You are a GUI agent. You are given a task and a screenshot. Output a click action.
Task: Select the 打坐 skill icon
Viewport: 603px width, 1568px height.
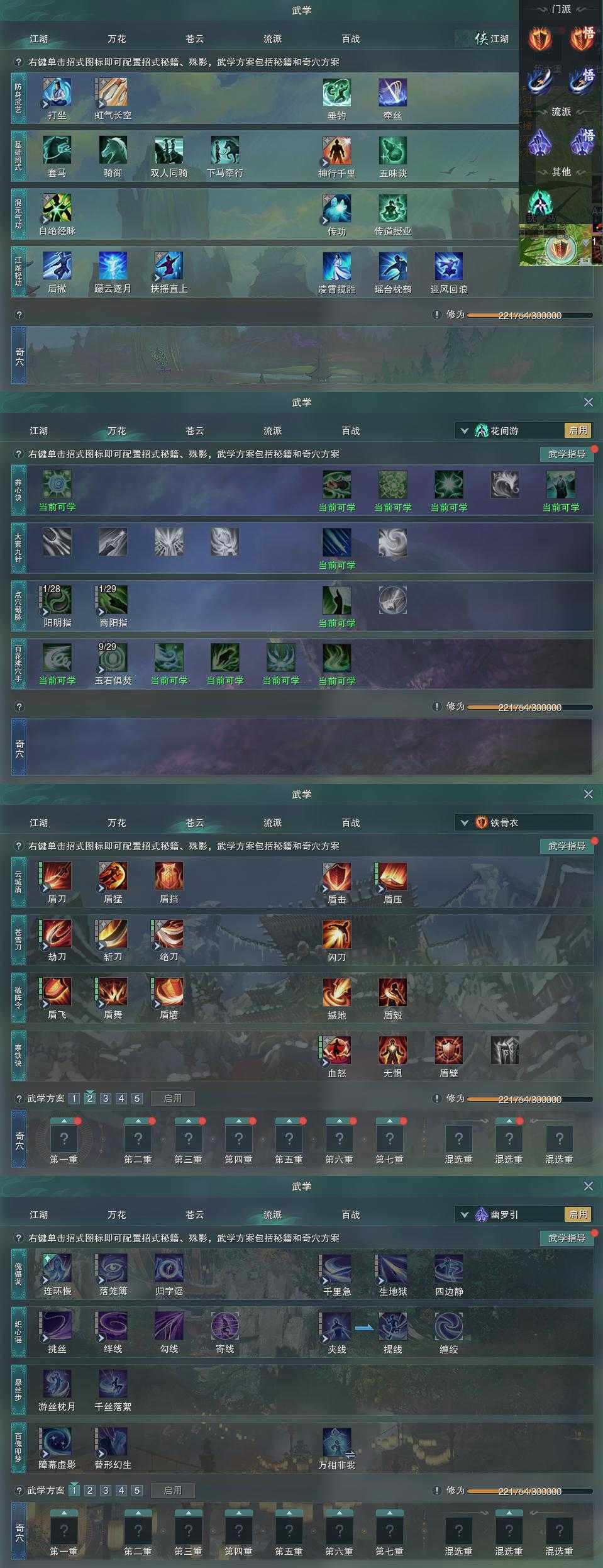[x=57, y=92]
